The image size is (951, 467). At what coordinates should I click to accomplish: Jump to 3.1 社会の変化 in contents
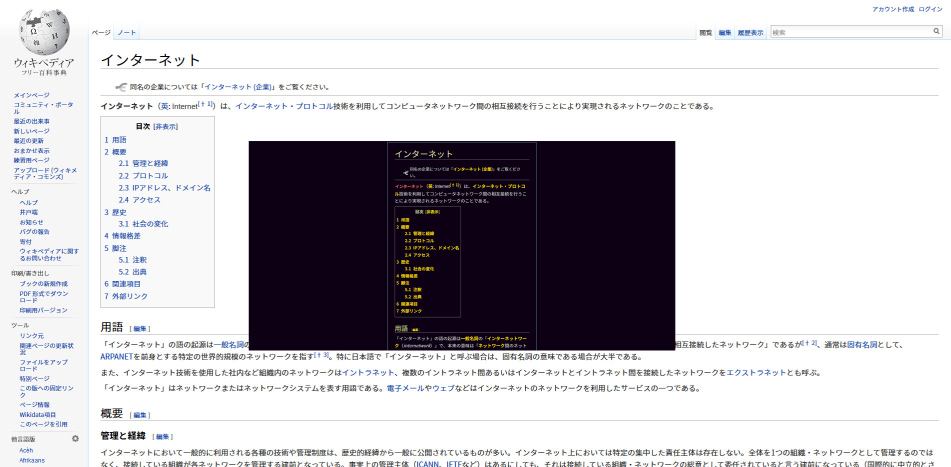(143, 224)
